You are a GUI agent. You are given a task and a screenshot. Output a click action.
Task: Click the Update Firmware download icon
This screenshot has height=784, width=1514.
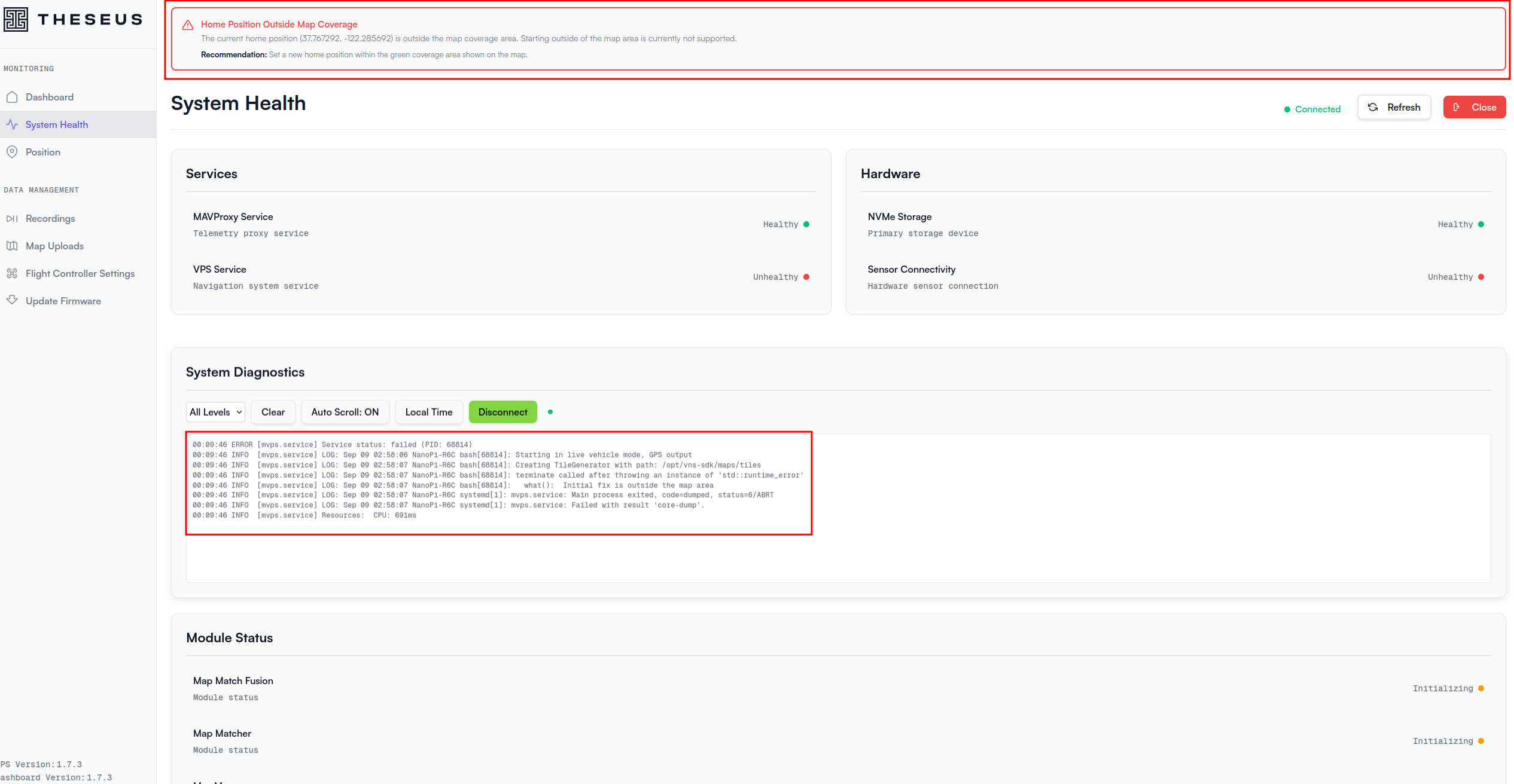coord(12,300)
